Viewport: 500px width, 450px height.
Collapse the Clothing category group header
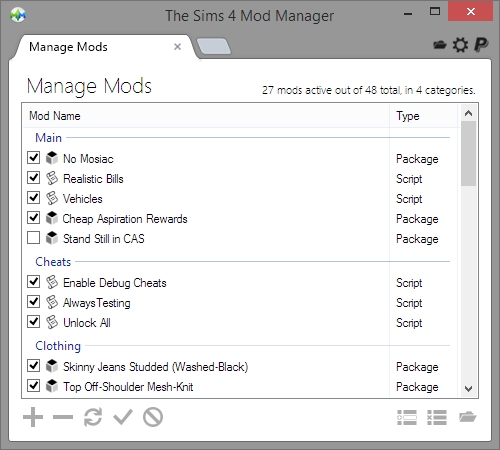tap(58, 346)
